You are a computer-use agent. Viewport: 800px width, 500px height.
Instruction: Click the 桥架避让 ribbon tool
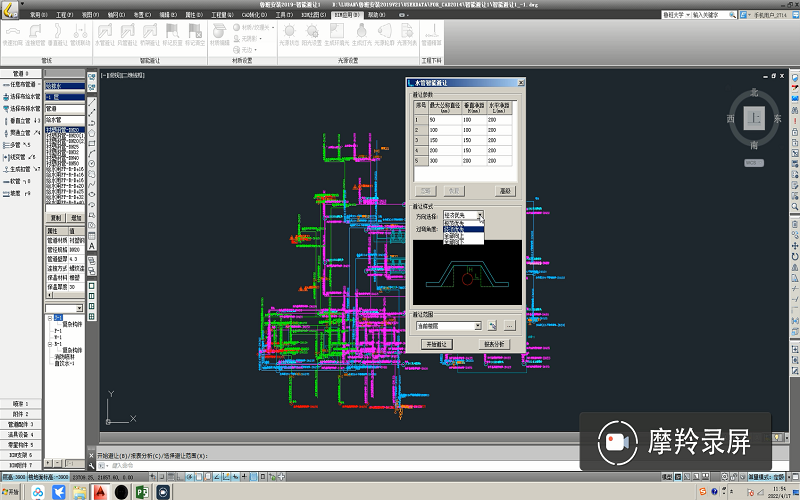click(x=149, y=35)
